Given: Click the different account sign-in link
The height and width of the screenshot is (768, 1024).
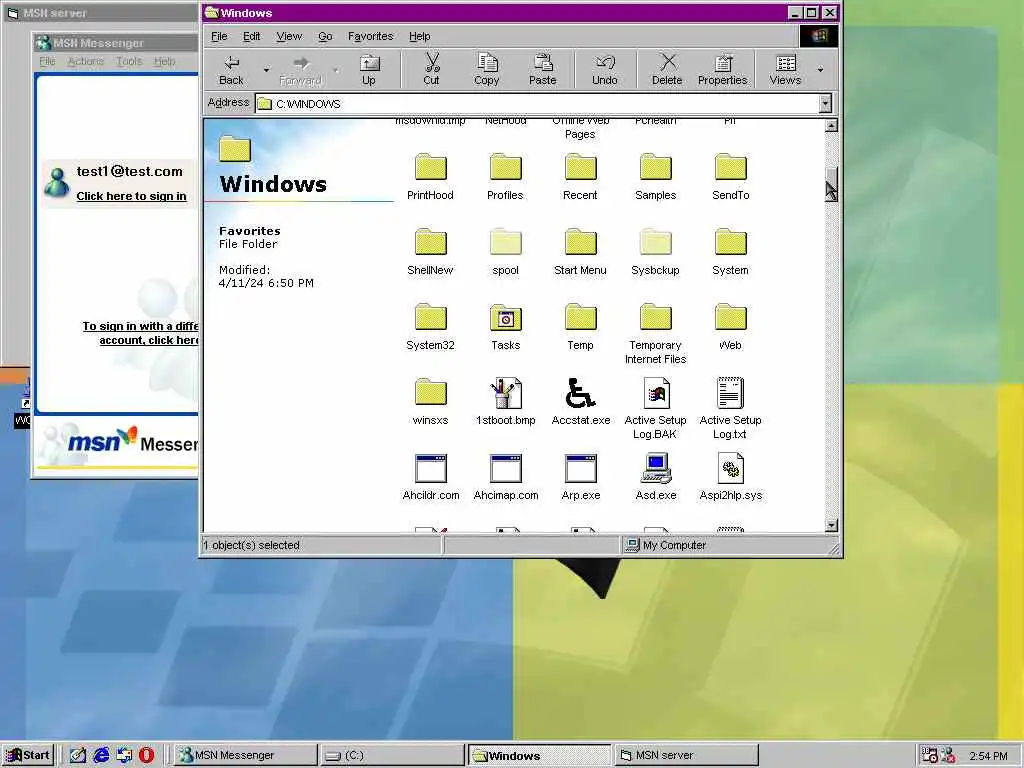Looking at the screenshot, I should tap(140, 333).
